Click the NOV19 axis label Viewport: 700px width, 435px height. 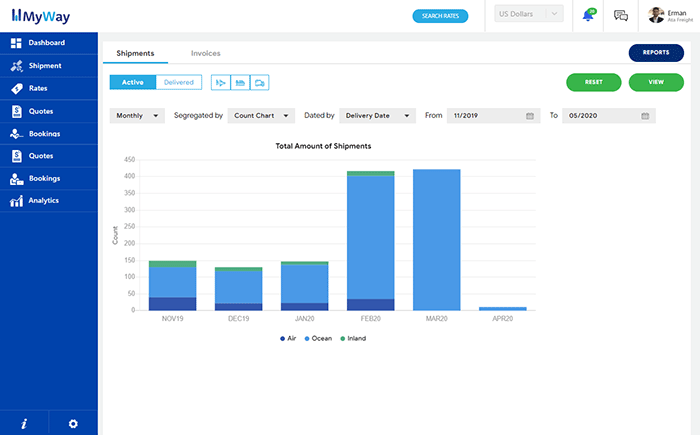click(172, 318)
